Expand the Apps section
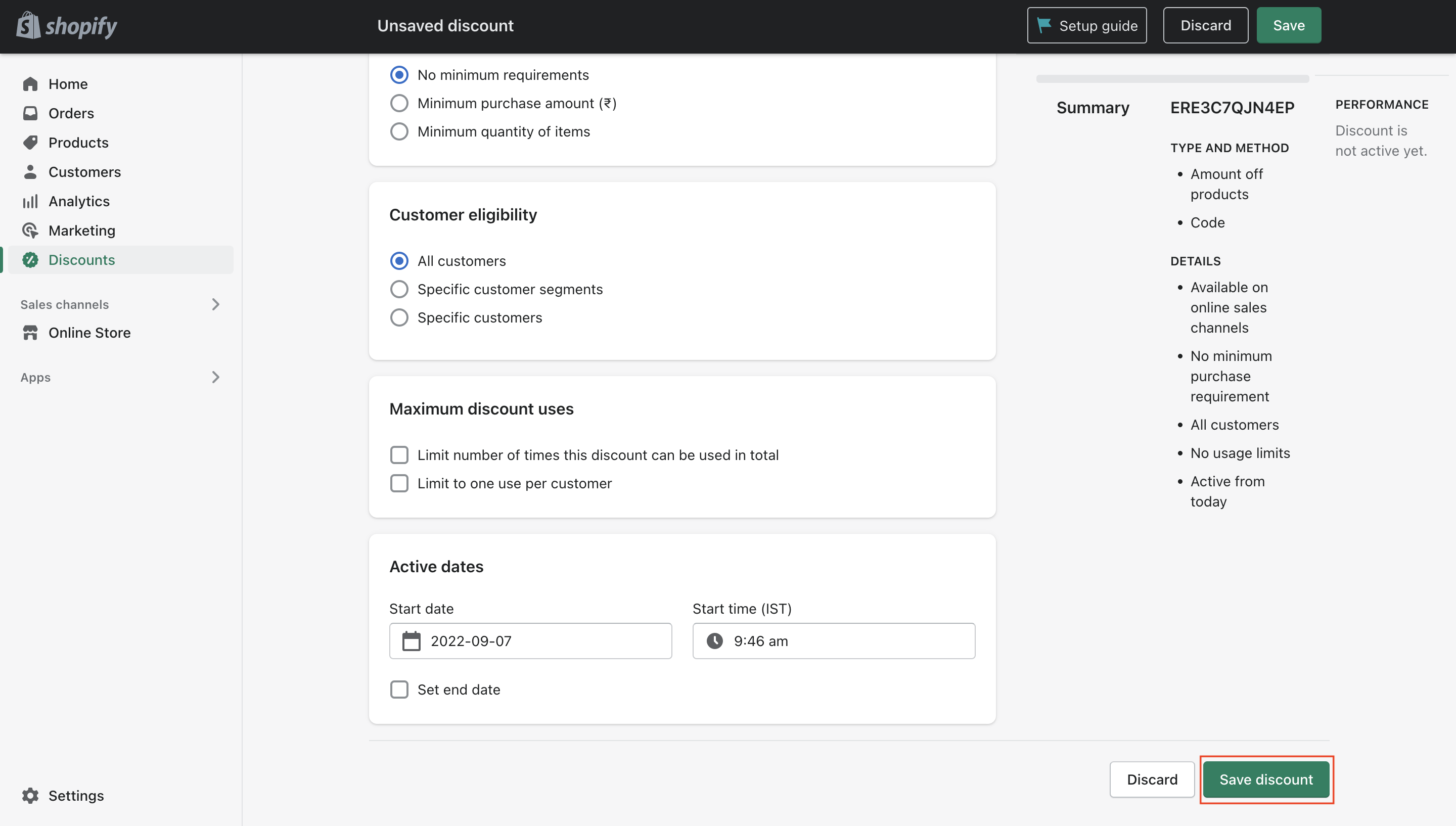This screenshot has width=1456, height=826. point(215,377)
